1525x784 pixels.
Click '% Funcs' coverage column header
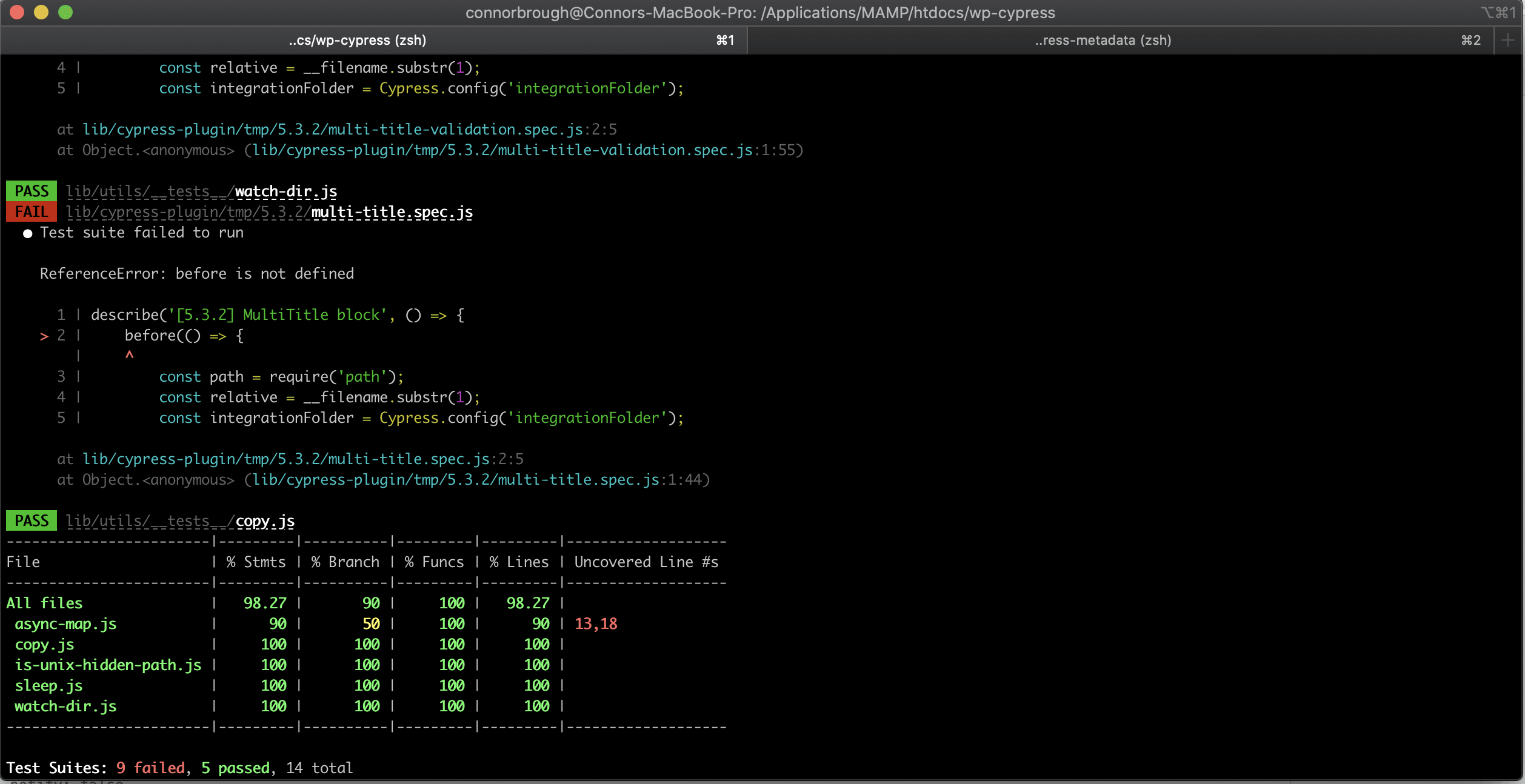pos(435,562)
